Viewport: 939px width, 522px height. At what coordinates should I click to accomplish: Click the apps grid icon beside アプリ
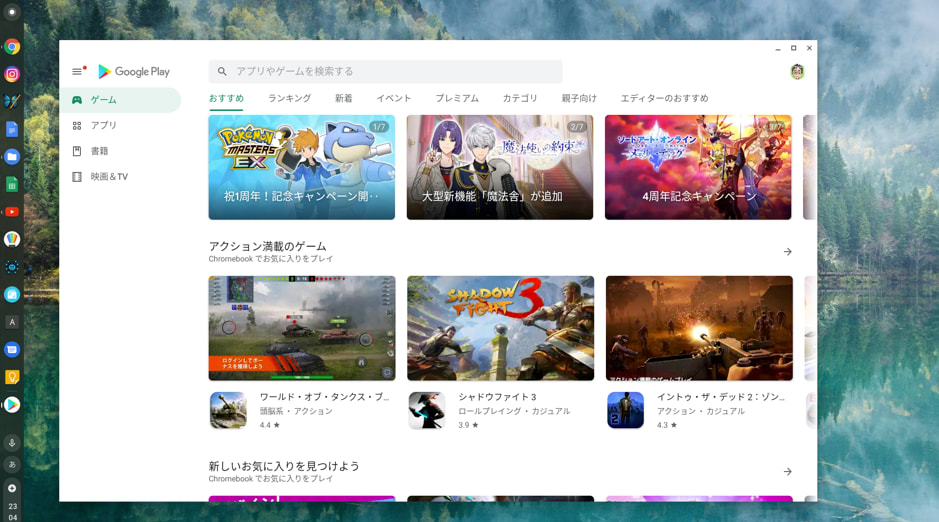coord(77,126)
